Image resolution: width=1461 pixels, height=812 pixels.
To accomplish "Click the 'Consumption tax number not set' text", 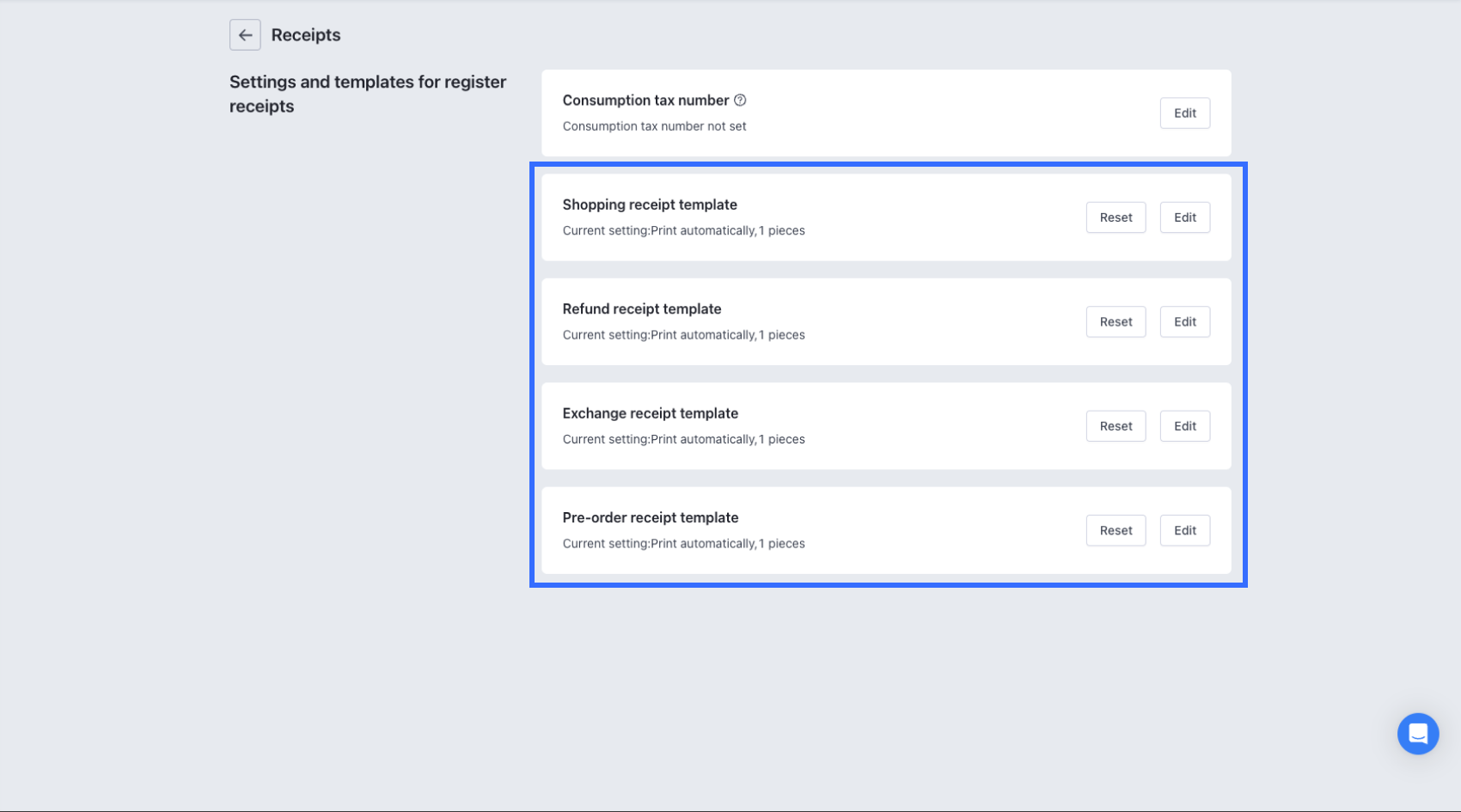I will (x=654, y=126).
